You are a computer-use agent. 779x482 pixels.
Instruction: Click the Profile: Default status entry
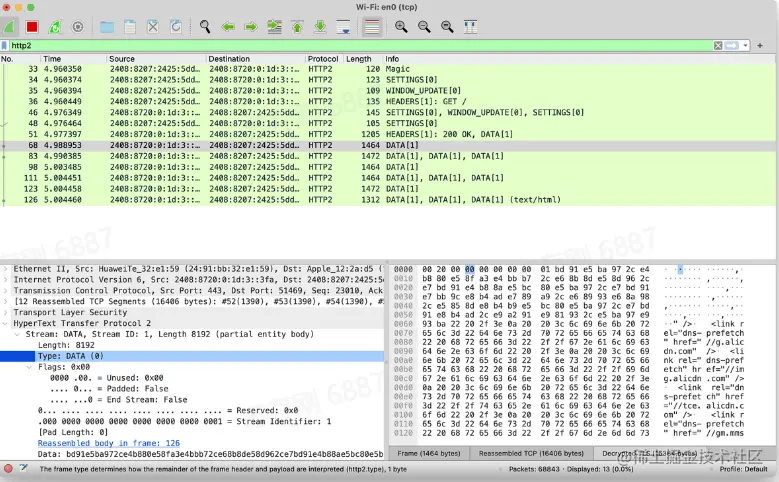tap(743, 469)
